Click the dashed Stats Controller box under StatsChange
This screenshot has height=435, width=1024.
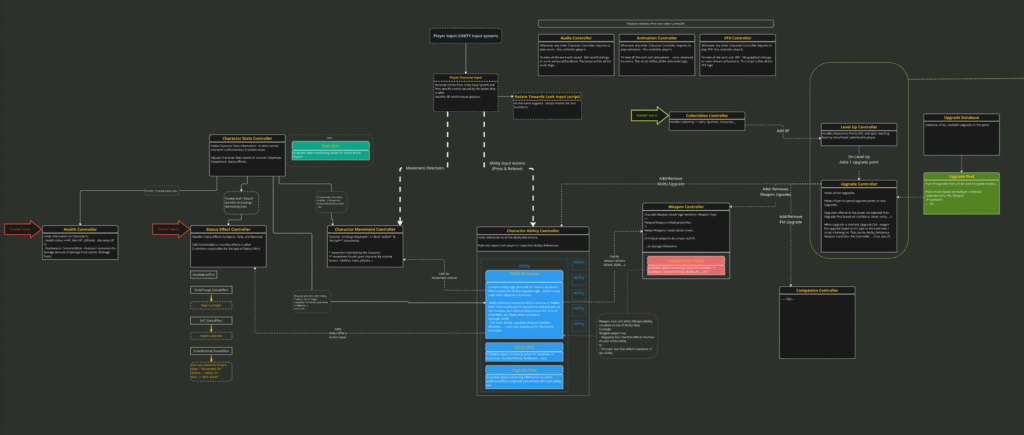tap(212, 305)
